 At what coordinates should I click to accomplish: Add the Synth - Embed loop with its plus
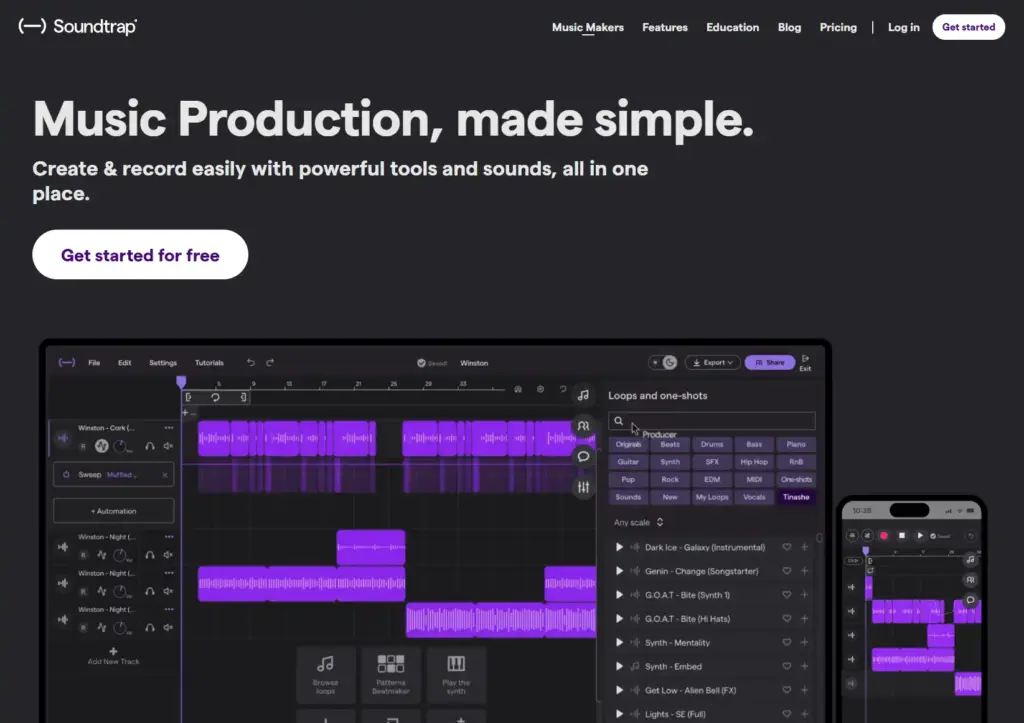(x=805, y=666)
